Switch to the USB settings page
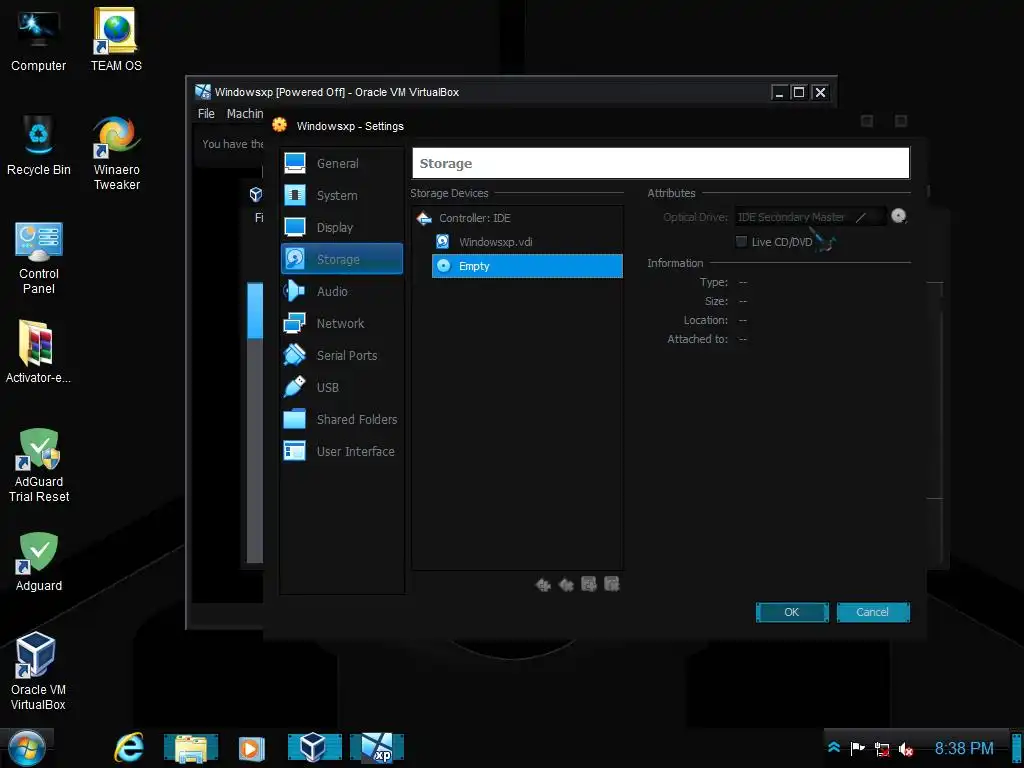Viewport: 1024px width, 768px height. tap(341, 387)
